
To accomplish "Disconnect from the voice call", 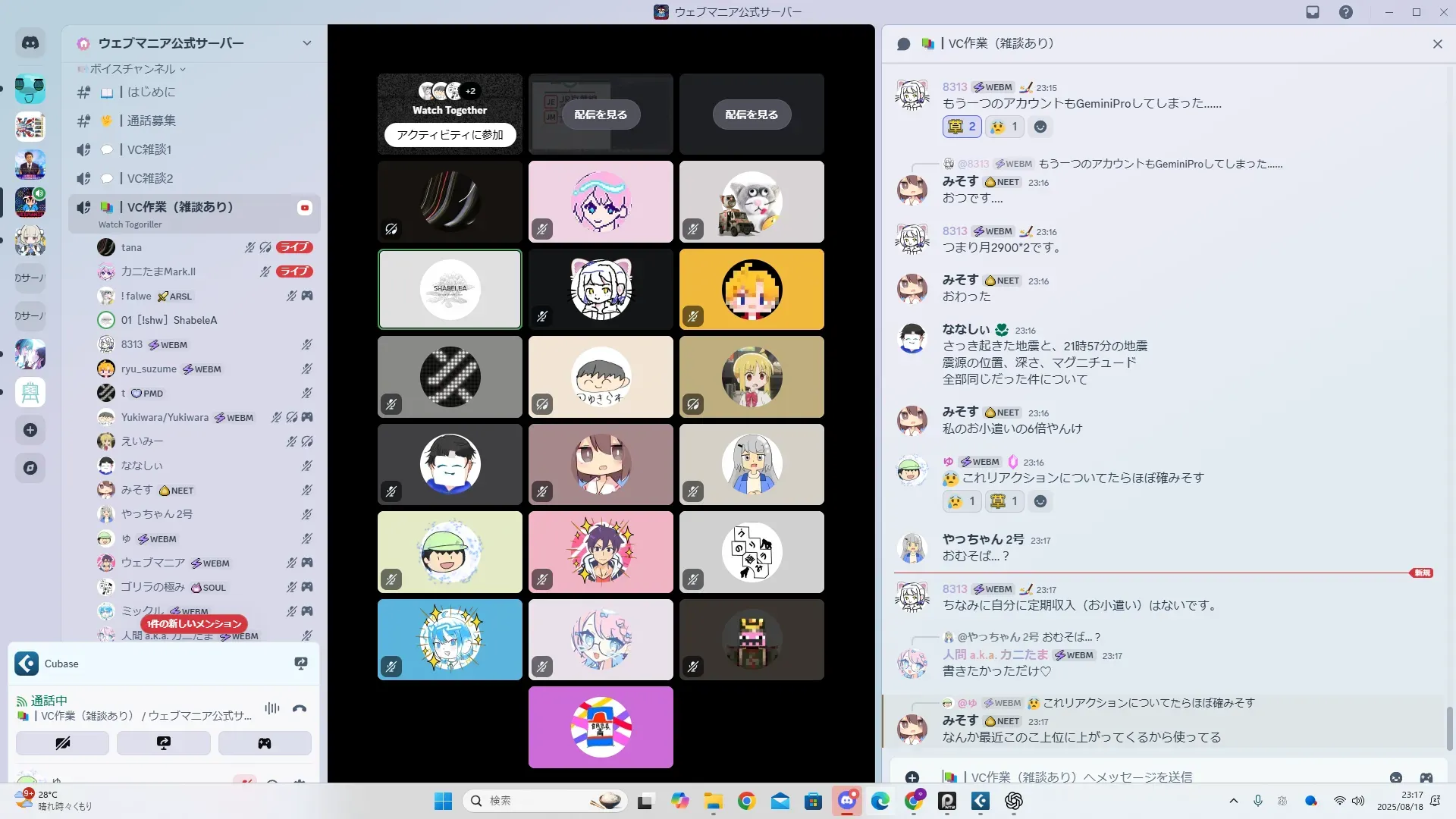I will click(x=300, y=709).
